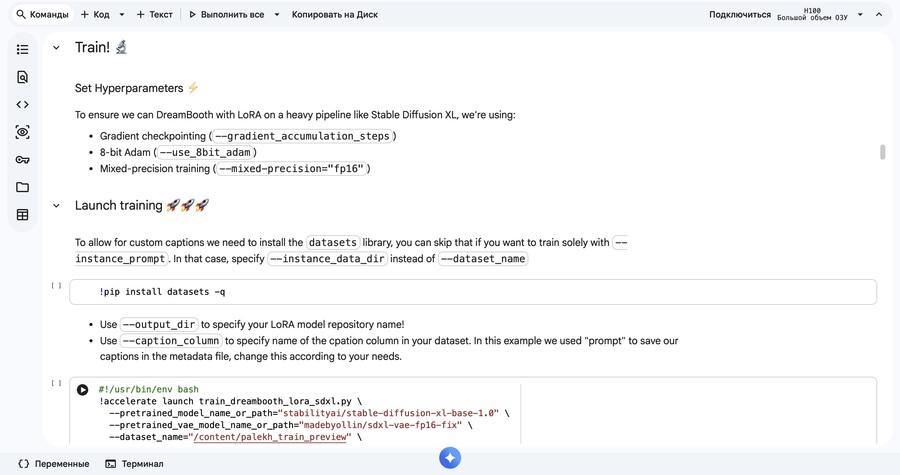This screenshot has width=900, height=475.
Task: Click the accelerate launch train_dreambooth_lora_sdxl.py line
Action: click(x=230, y=401)
